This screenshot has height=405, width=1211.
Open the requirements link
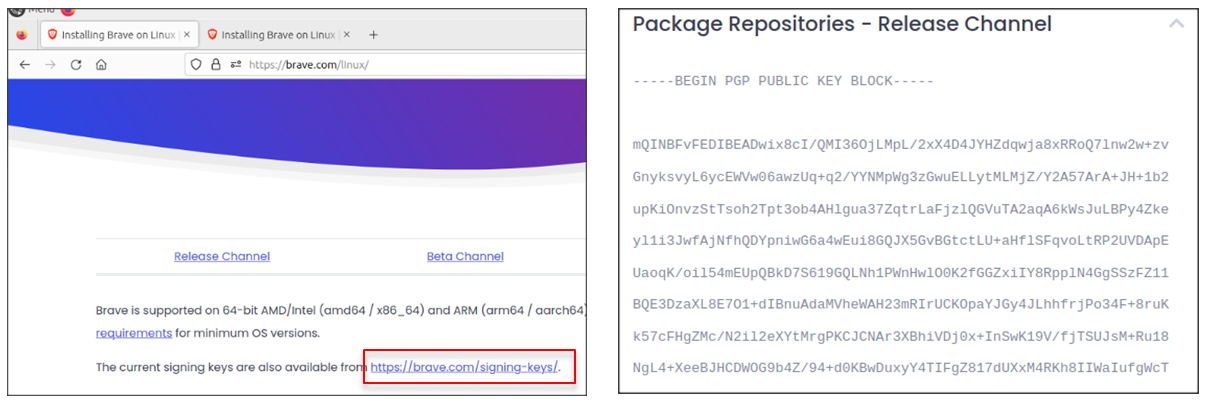tap(133, 332)
